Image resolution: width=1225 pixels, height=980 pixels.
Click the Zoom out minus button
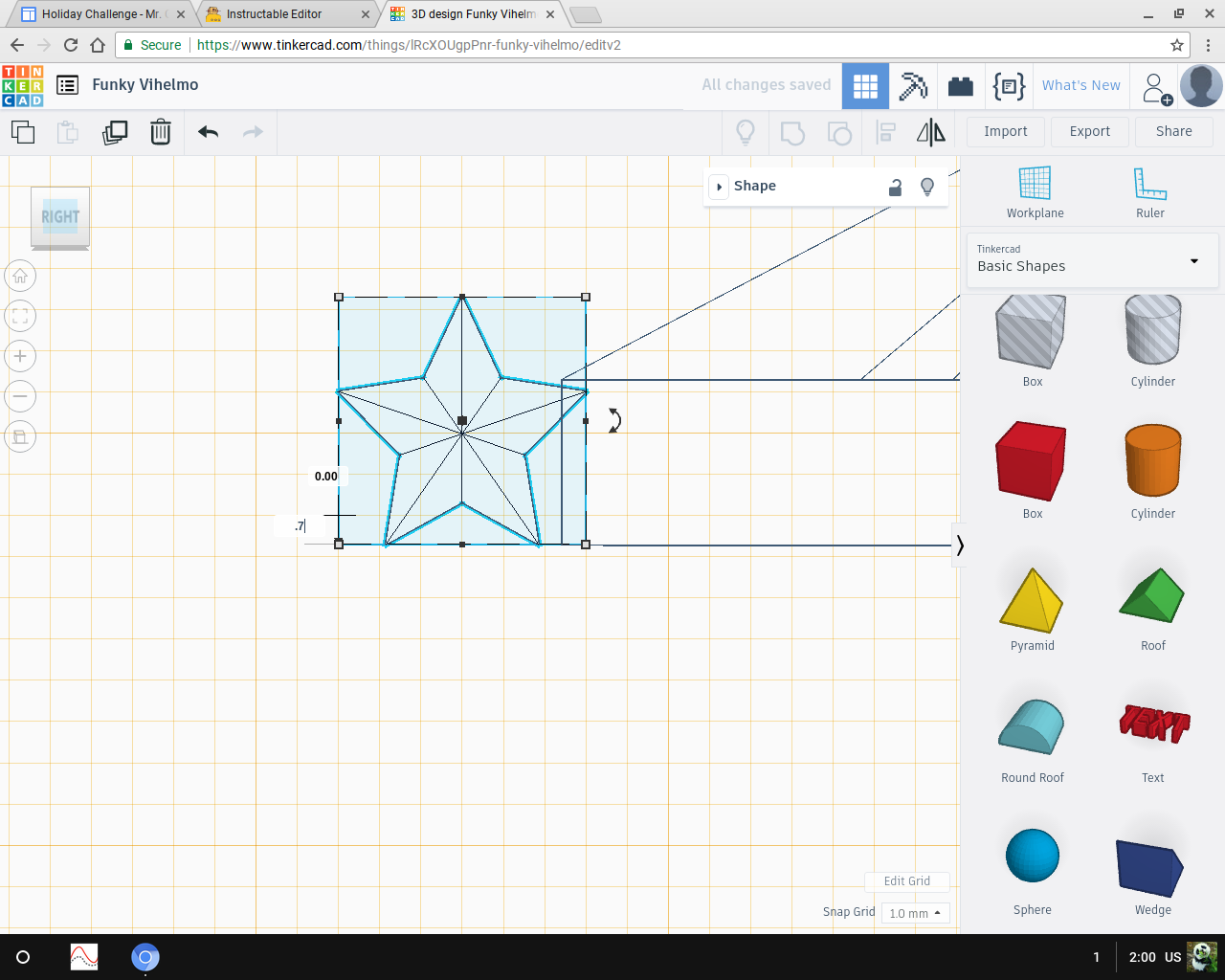click(20, 397)
